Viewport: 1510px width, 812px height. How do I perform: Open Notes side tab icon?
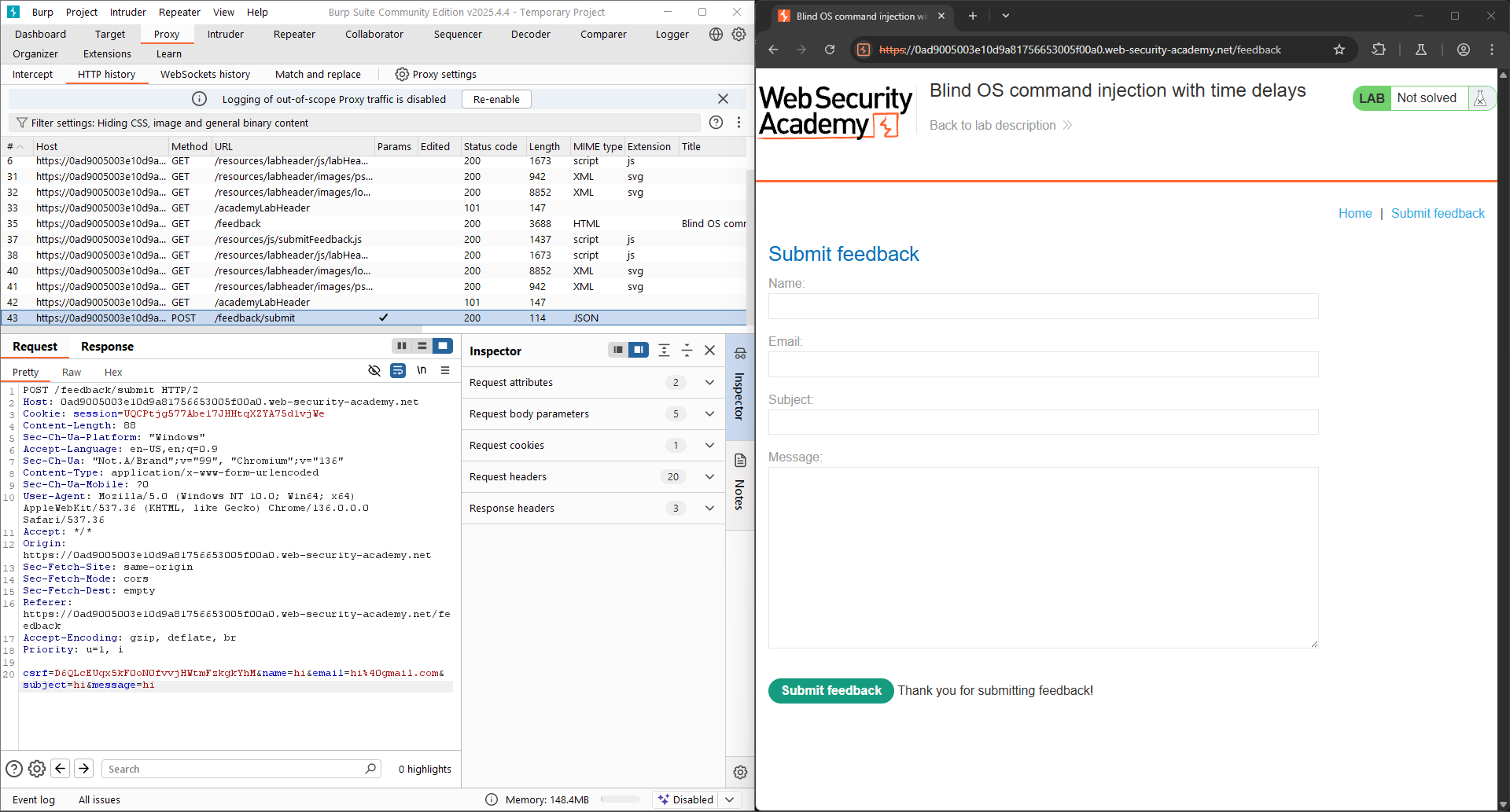(740, 461)
